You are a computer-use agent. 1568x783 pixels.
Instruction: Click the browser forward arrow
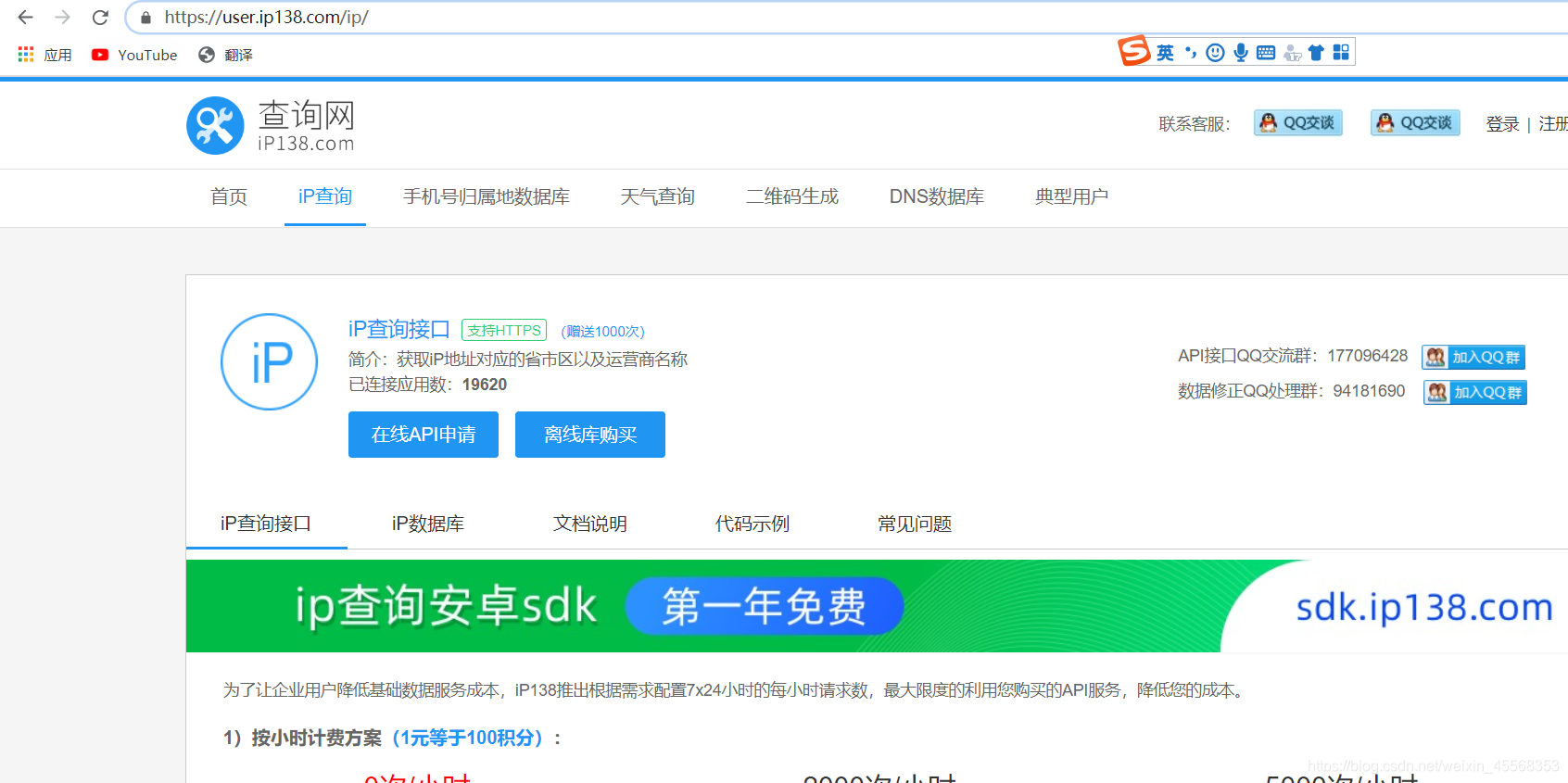point(63,18)
